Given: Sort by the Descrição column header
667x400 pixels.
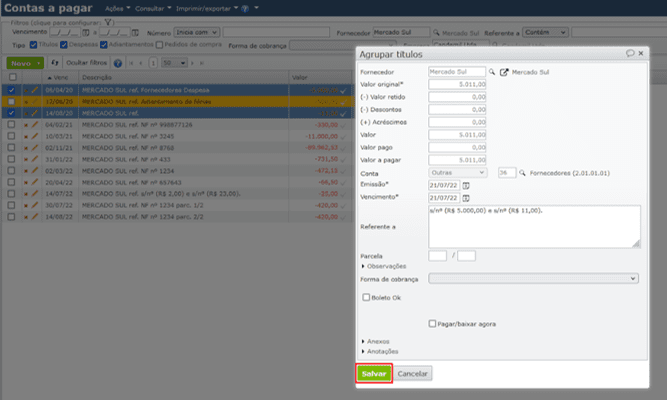Looking at the screenshot, I should pyautogui.click(x=97, y=77).
